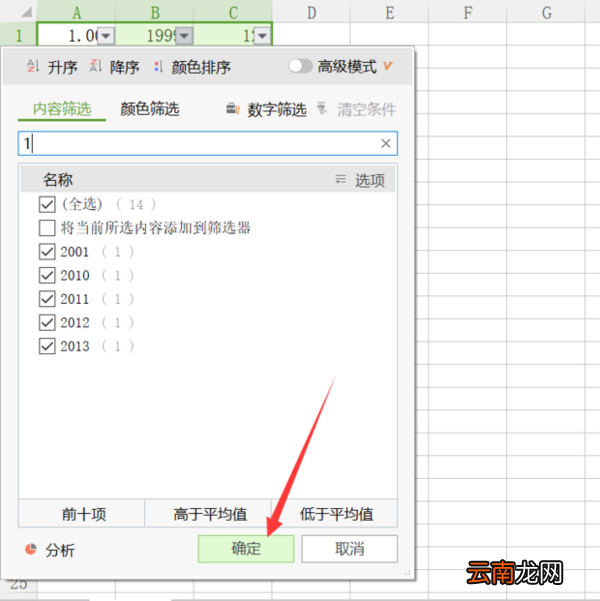Click the (全选) label text

point(82,204)
